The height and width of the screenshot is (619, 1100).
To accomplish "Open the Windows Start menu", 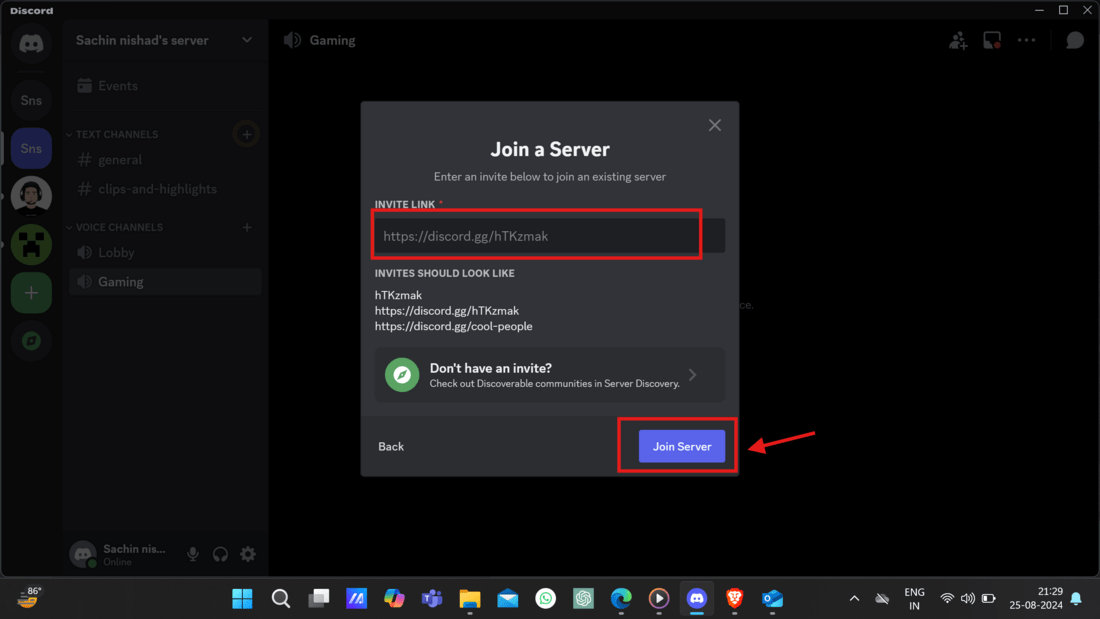I will click(241, 598).
